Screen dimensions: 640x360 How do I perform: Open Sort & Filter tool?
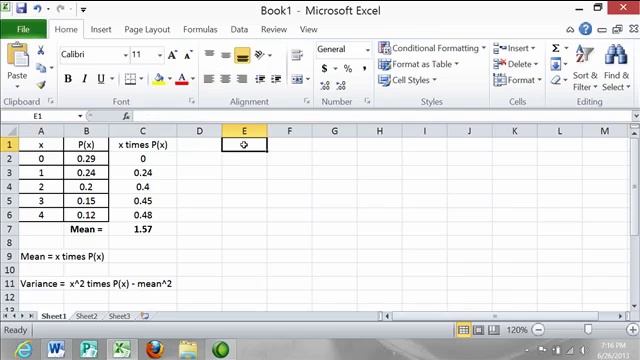pos(585,67)
